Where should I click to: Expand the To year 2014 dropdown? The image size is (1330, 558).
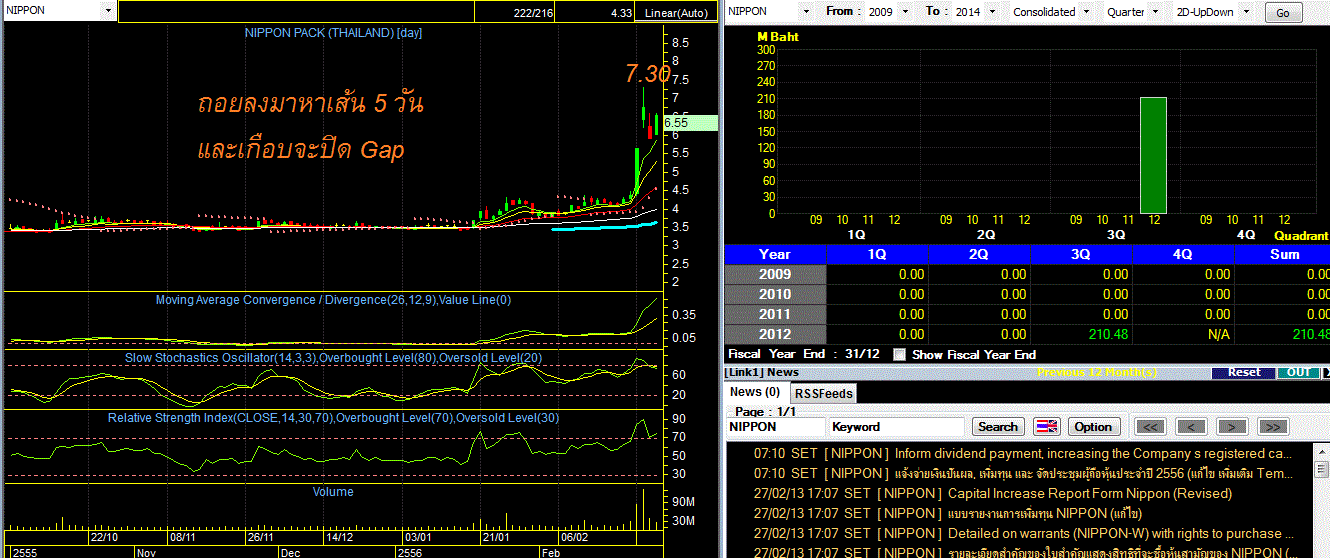tap(990, 11)
